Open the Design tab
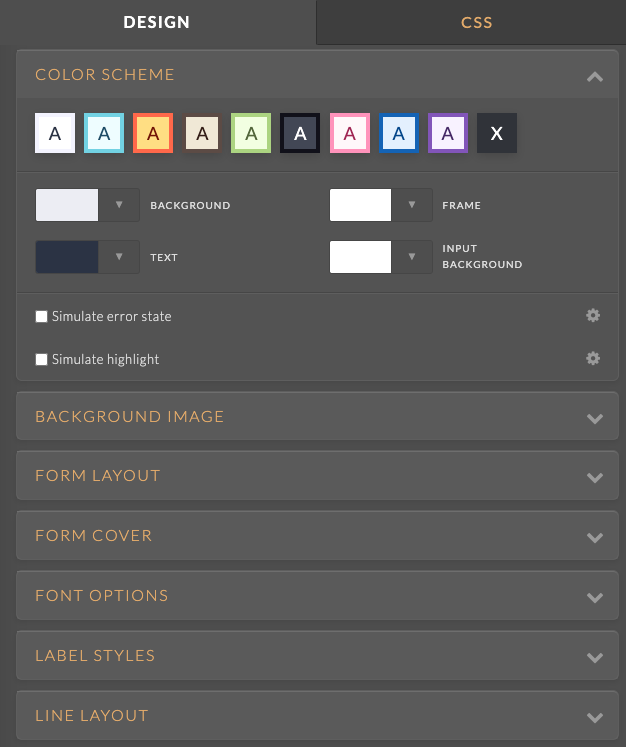Image resolution: width=626 pixels, height=747 pixels. coord(157,22)
